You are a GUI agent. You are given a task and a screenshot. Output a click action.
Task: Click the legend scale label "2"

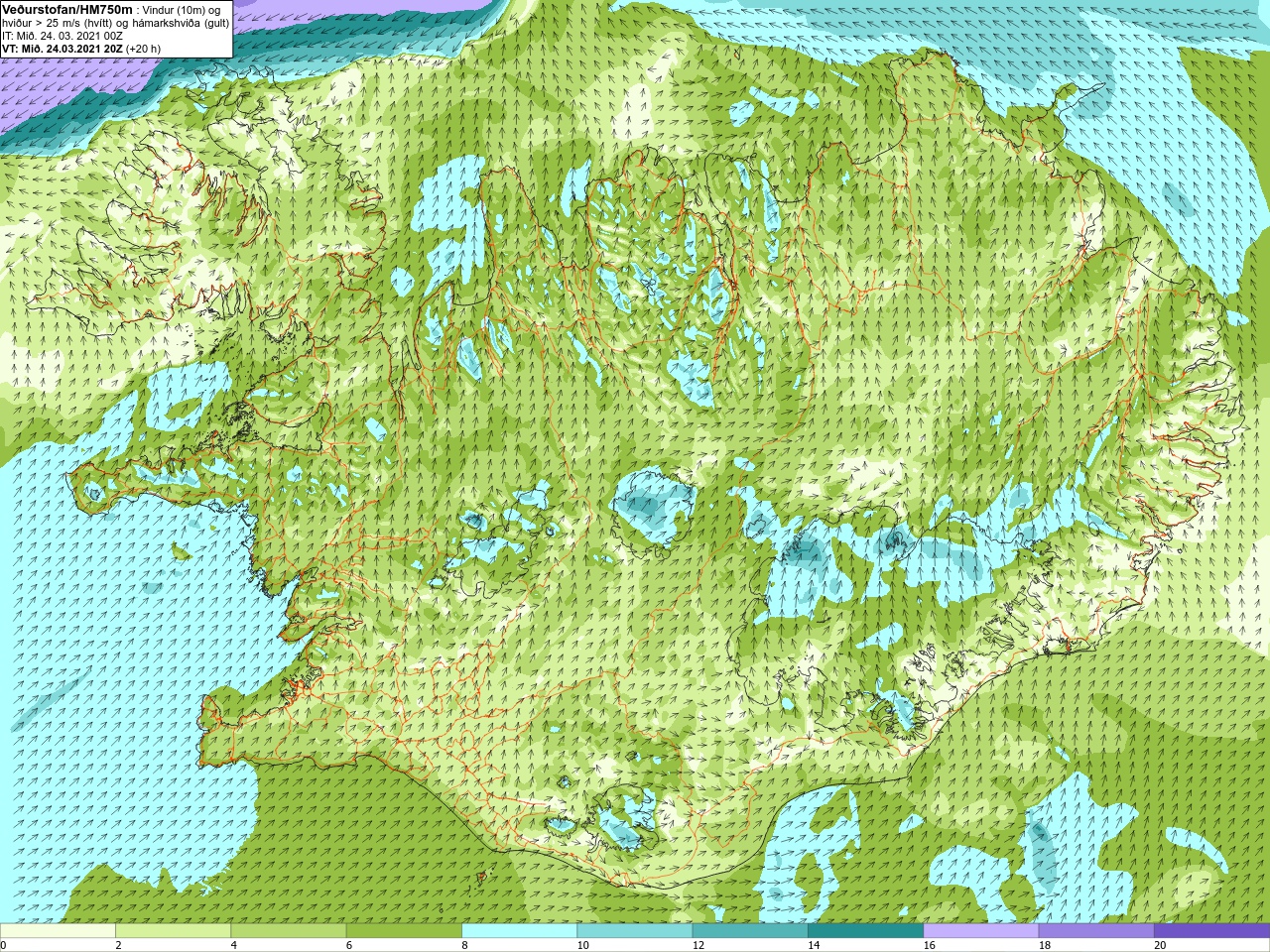[118, 945]
